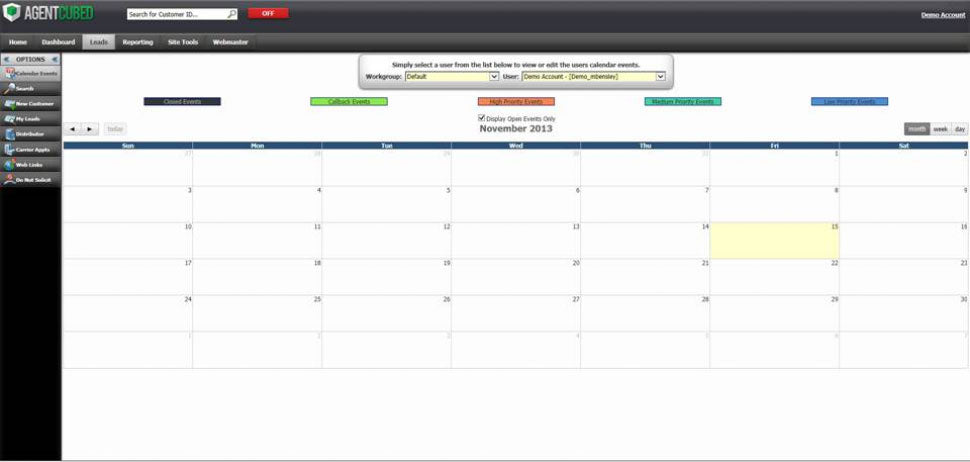Open the Do Not Solicit list

(x=31, y=179)
